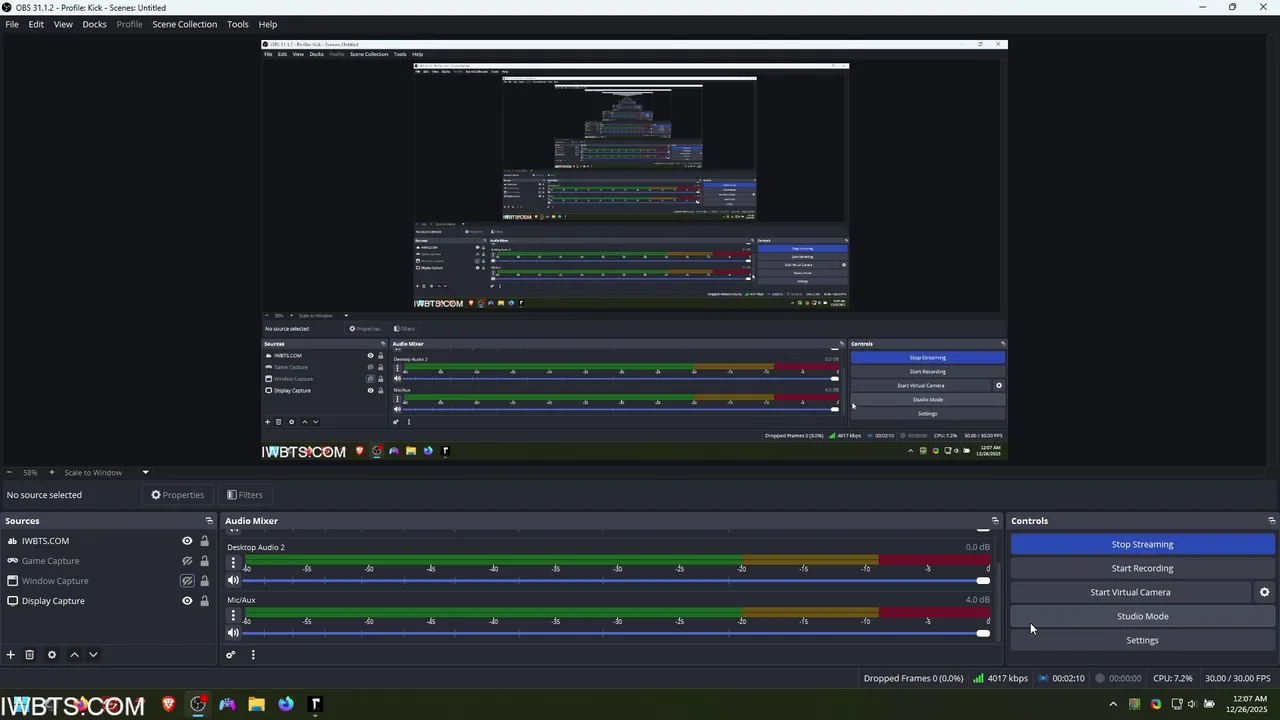
Task: Open the system clock showing 12:07 AM
Action: tap(1249, 704)
